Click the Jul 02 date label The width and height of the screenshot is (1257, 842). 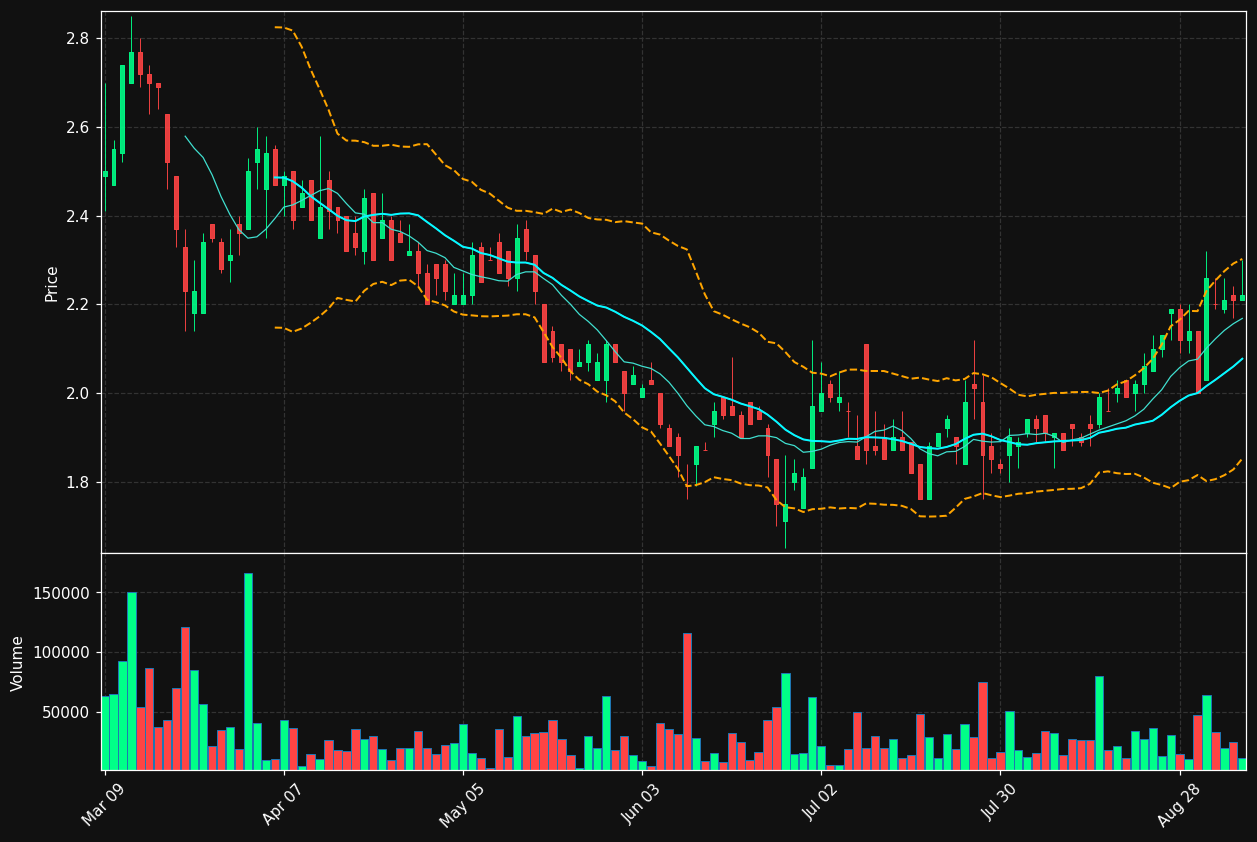821,803
